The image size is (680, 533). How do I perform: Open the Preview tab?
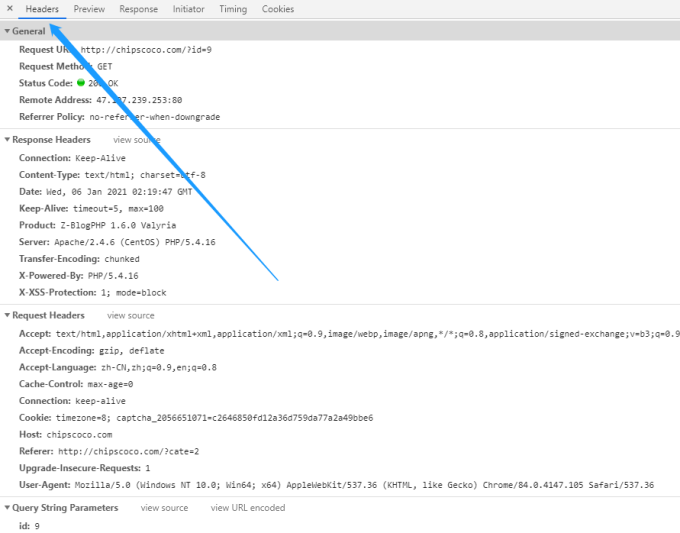(89, 9)
